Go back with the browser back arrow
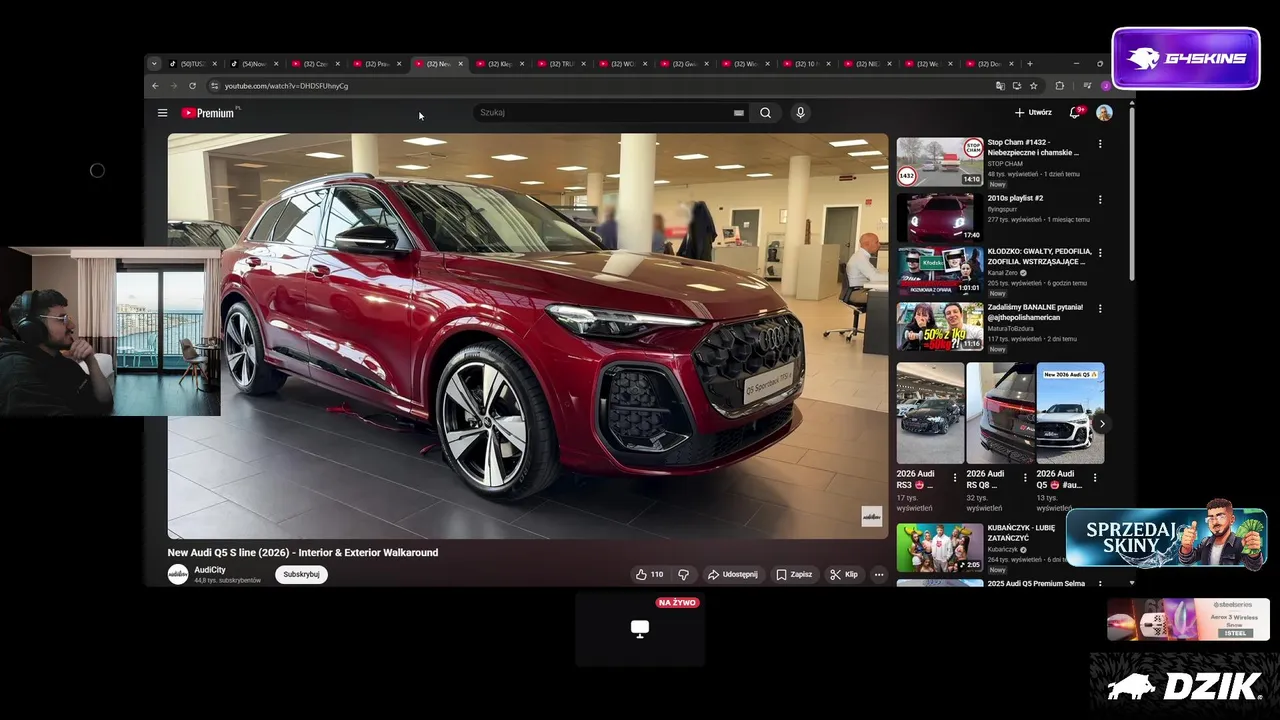This screenshot has height=720, width=1280. pos(155,86)
